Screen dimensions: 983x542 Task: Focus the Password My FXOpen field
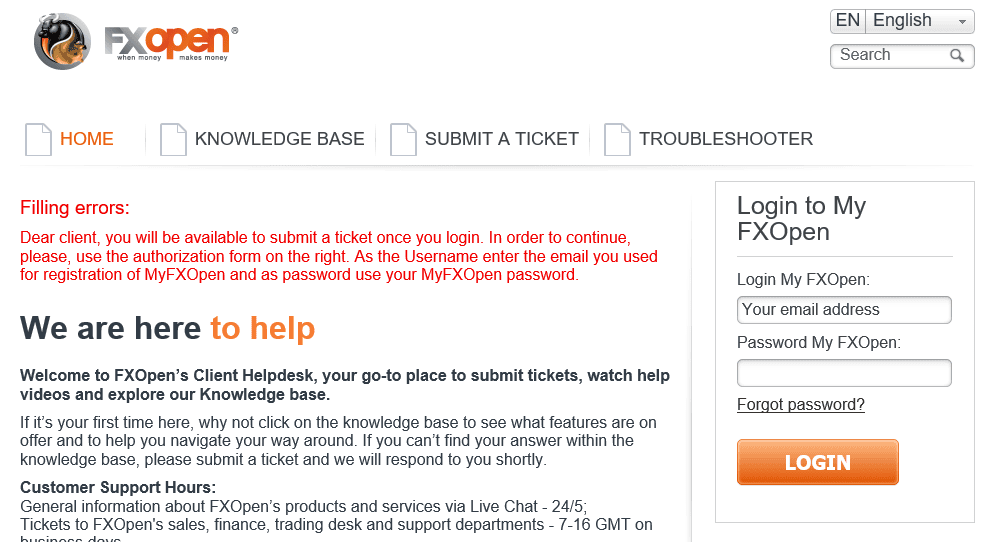click(x=844, y=373)
